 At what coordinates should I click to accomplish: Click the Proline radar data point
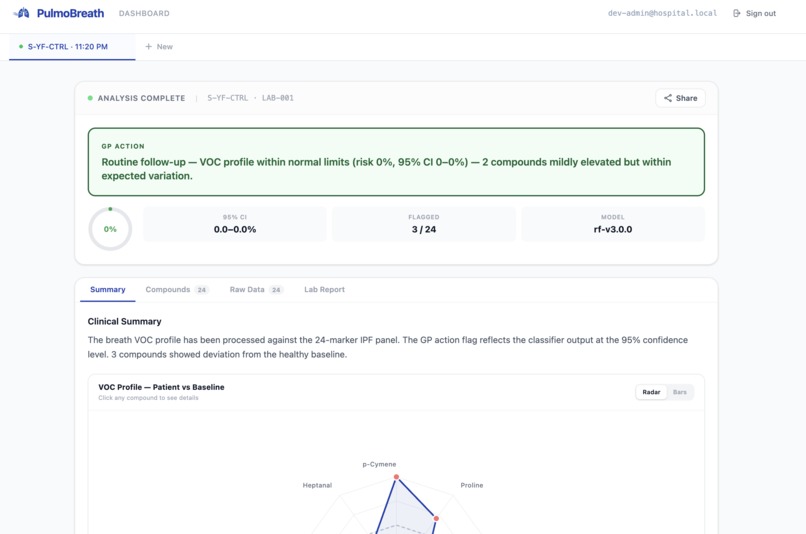click(436, 519)
